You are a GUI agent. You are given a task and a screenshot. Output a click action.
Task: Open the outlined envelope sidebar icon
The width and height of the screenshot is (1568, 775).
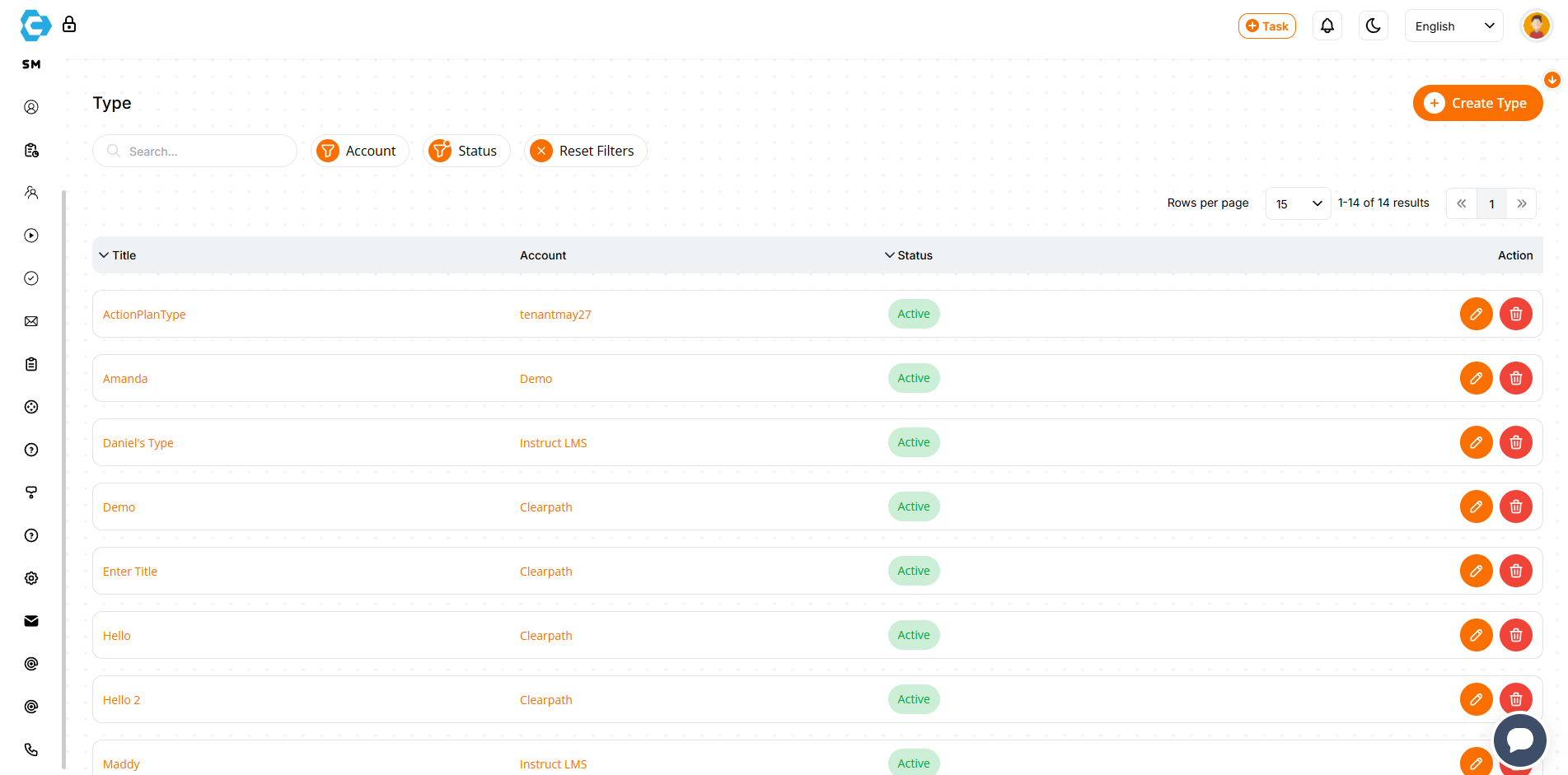pos(31,321)
